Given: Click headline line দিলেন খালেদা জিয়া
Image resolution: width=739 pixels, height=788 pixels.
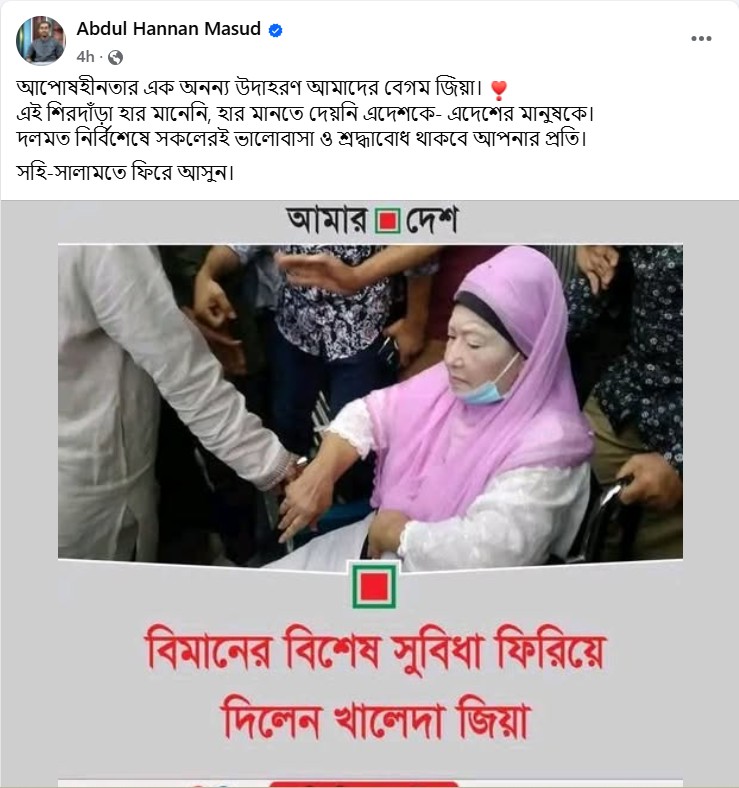Looking at the screenshot, I should tap(376, 719).
